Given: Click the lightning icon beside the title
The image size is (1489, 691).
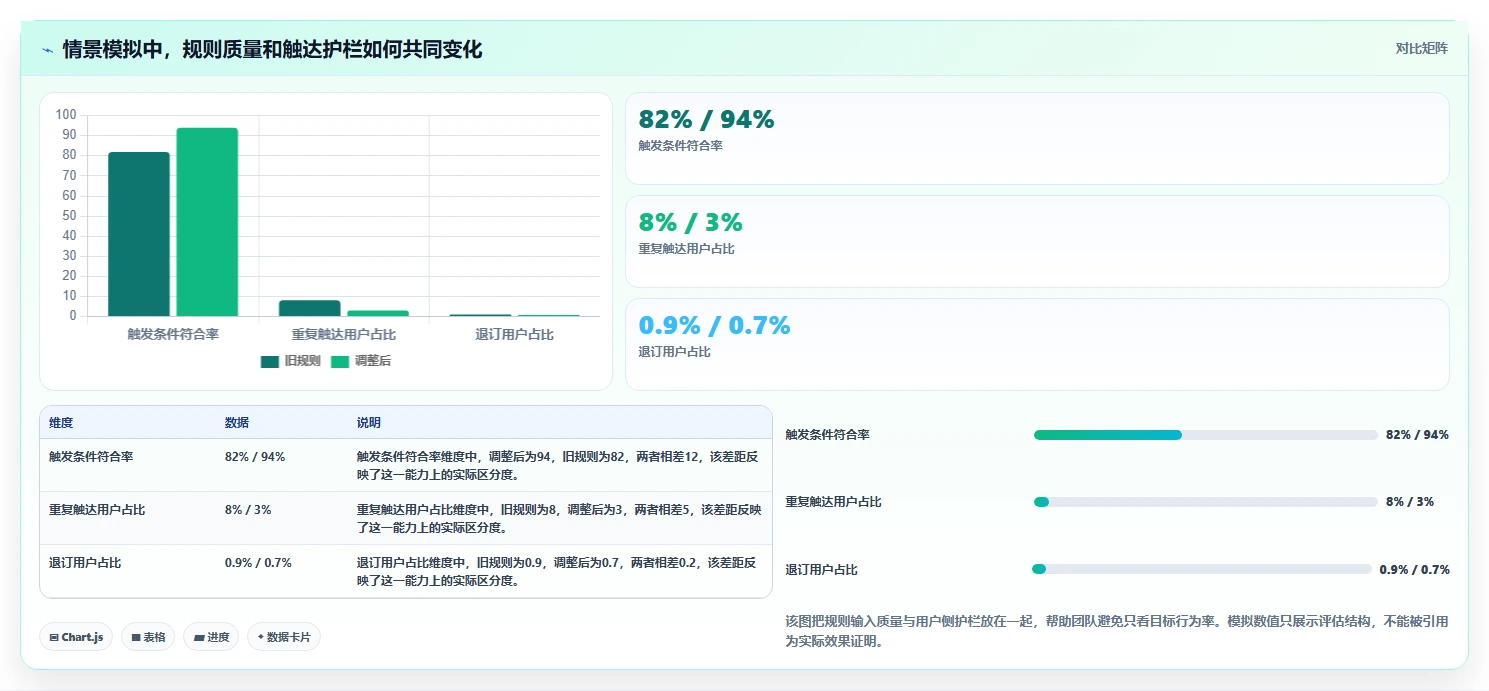Looking at the screenshot, I should [x=47, y=50].
